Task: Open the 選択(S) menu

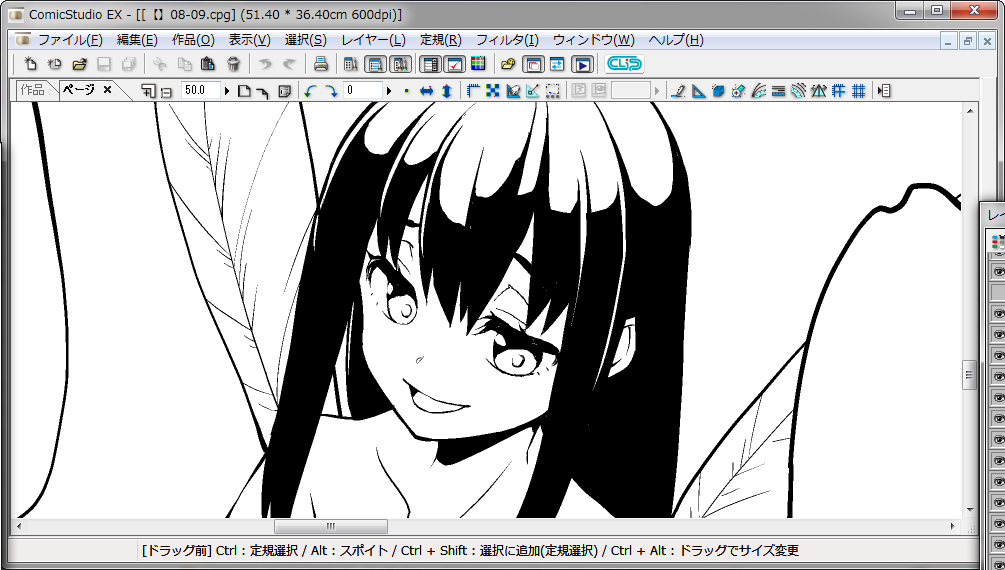Action: [306, 40]
